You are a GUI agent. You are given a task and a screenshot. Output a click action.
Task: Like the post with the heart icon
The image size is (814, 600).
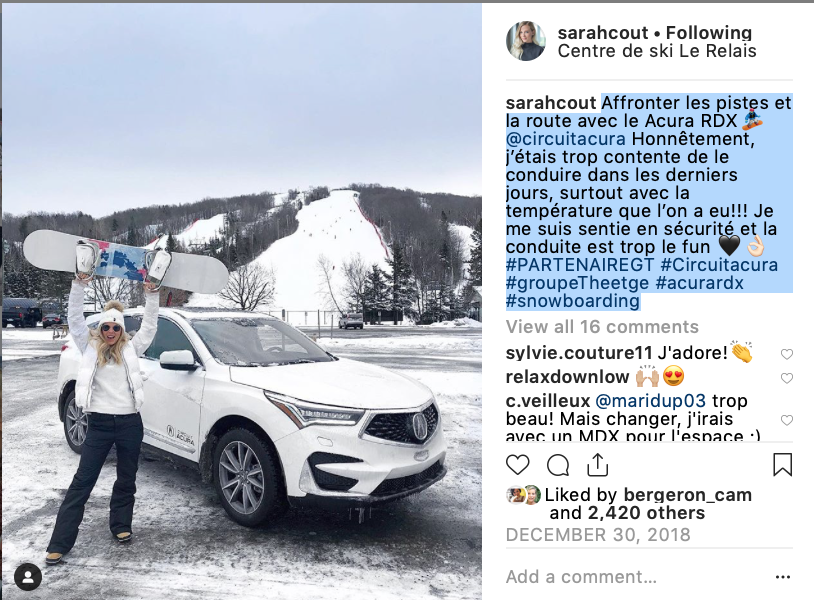pos(518,465)
